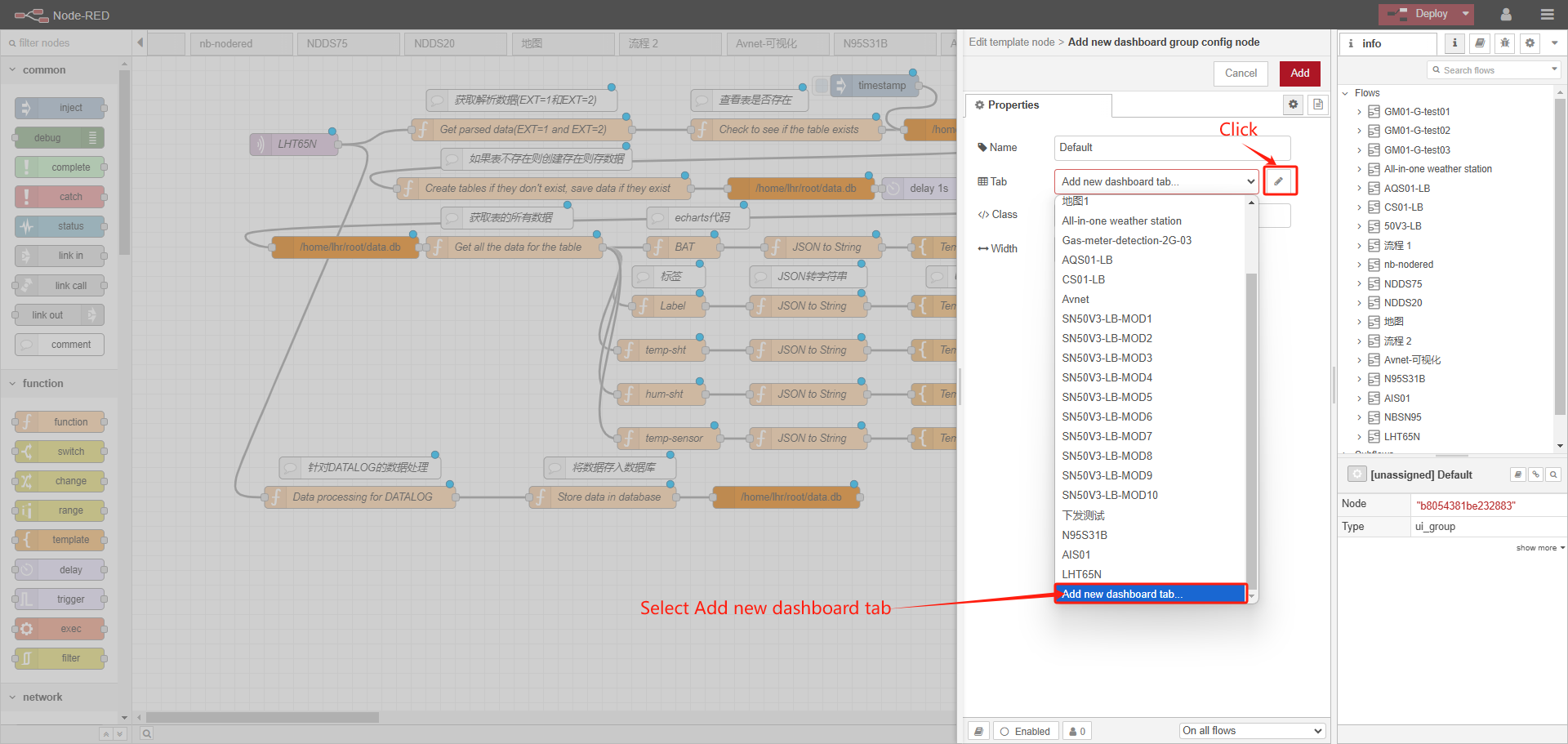Toggle the debug node output button
The height and width of the screenshot is (744, 1568).
pyautogui.click(x=92, y=138)
